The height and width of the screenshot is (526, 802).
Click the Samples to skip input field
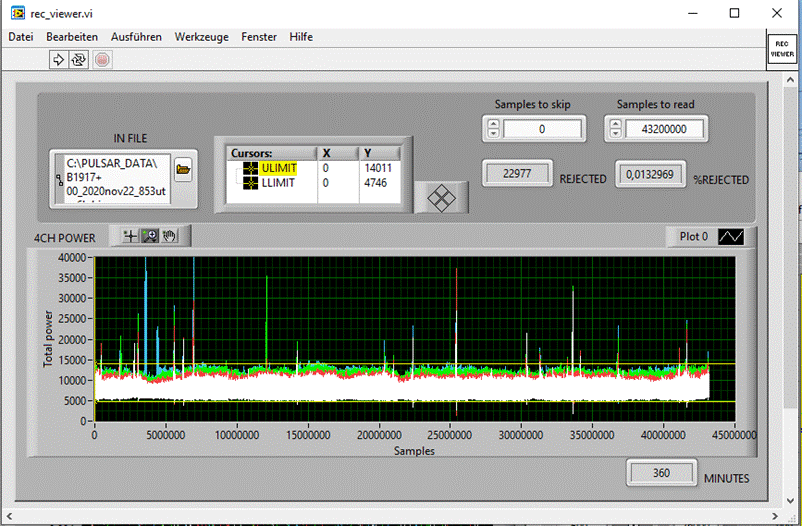[x=542, y=129]
